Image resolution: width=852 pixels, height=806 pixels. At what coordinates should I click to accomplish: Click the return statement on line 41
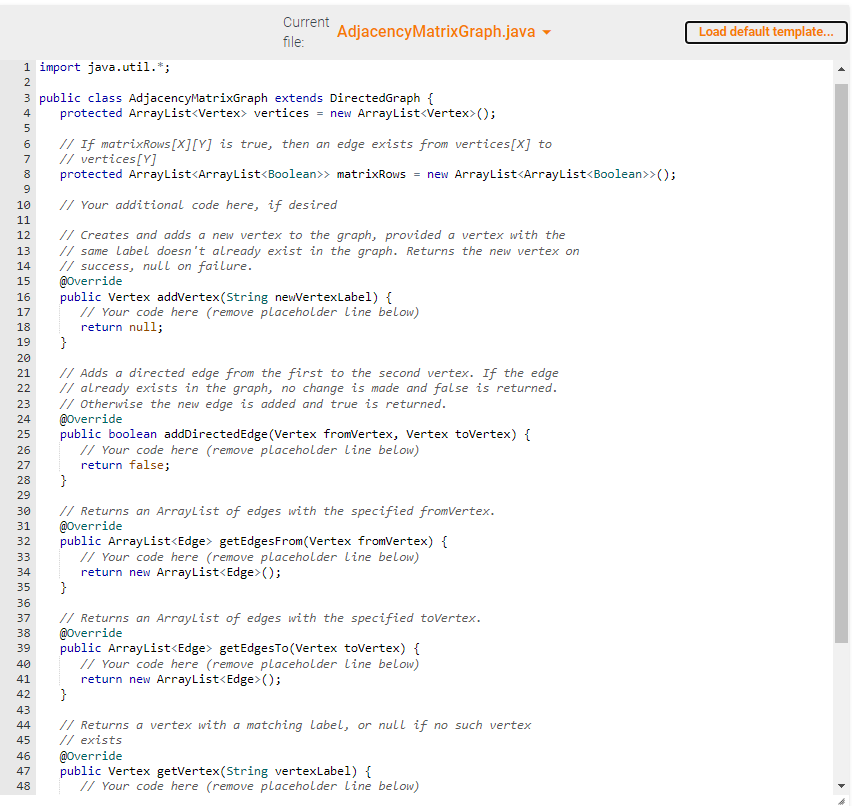coord(181,679)
